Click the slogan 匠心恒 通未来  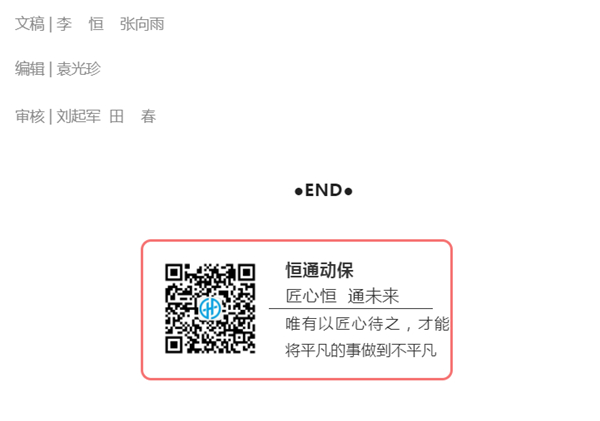point(342,296)
